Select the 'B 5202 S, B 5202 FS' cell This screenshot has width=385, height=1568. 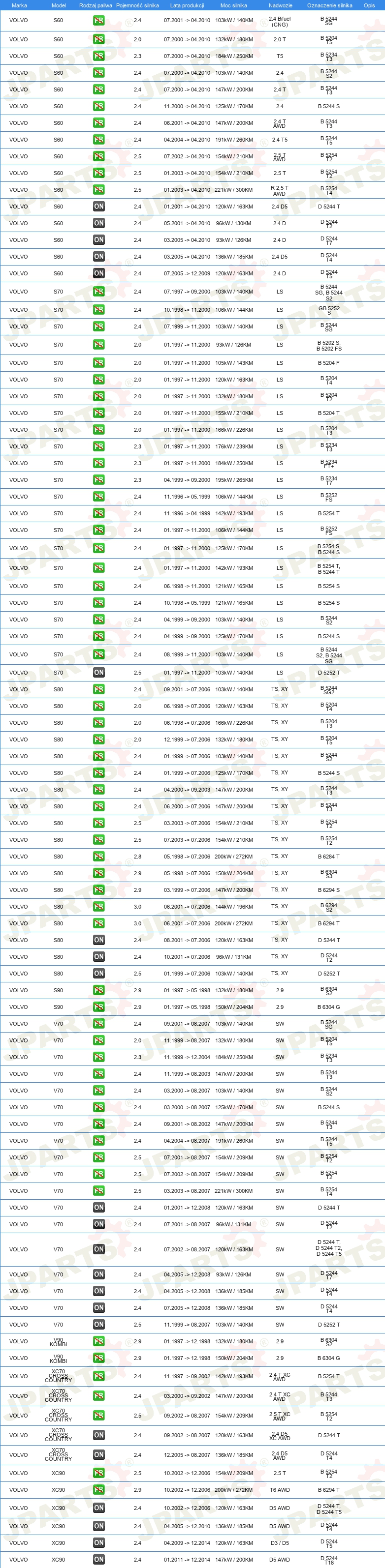pos(329,346)
